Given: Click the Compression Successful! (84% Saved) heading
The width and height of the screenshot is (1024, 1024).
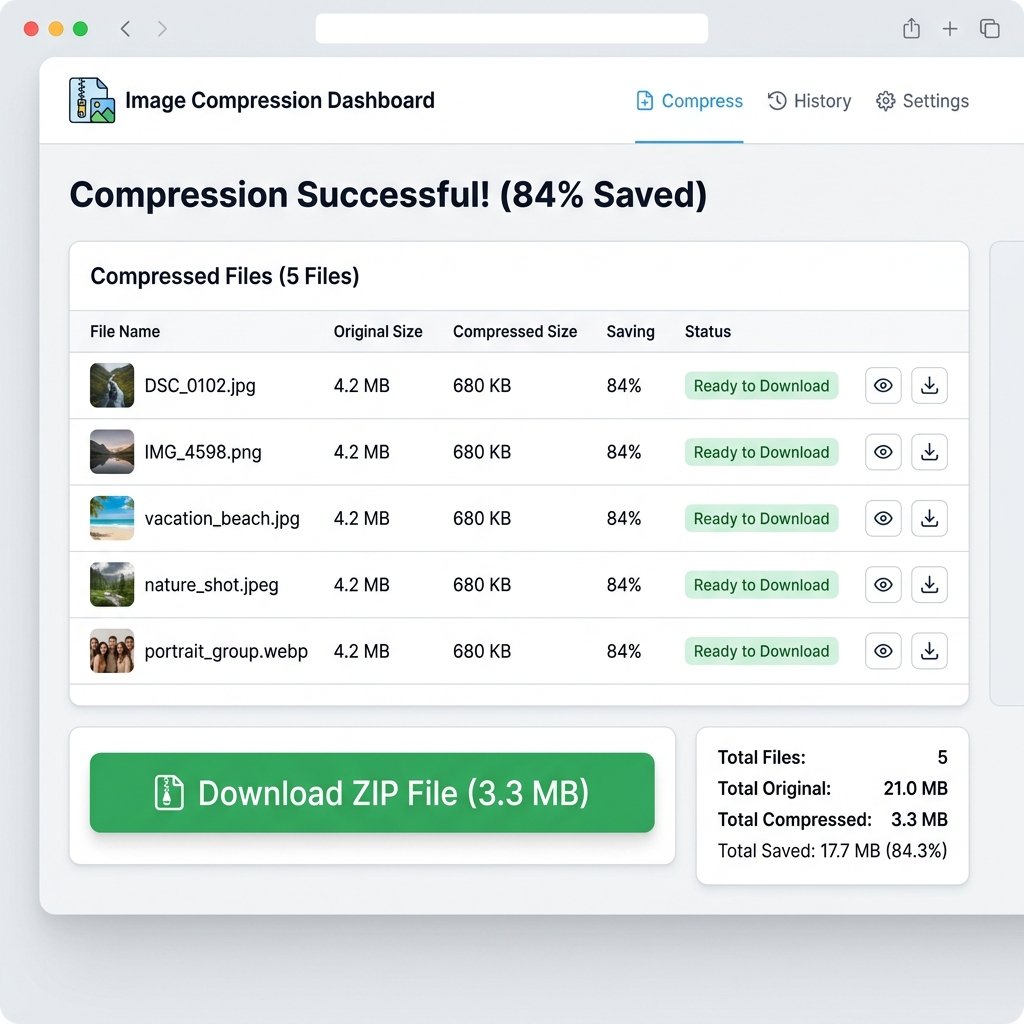Looking at the screenshot, I should tap(389, 195).
